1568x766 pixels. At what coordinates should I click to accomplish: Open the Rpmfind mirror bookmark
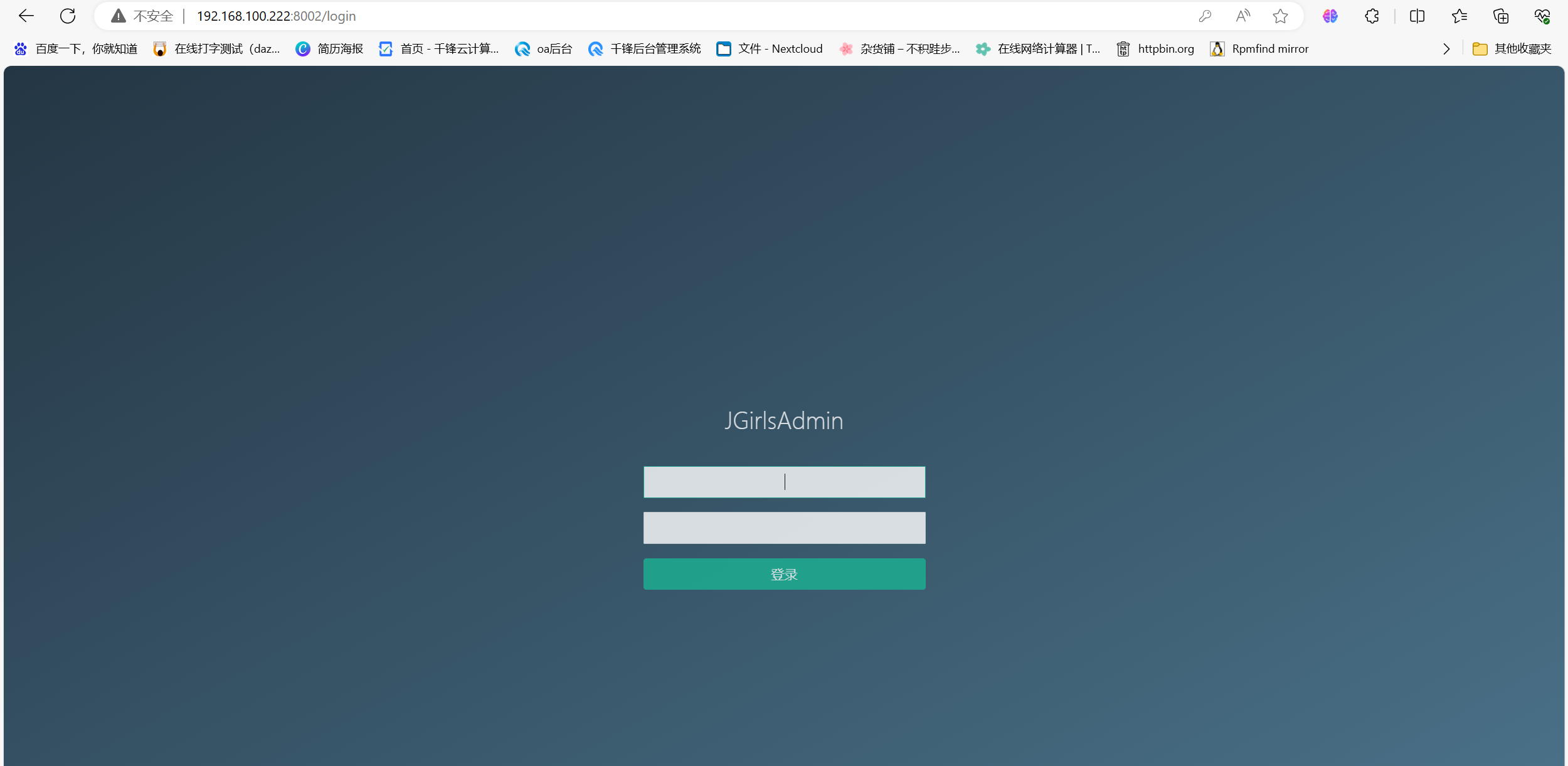(x=1259, y=49)
